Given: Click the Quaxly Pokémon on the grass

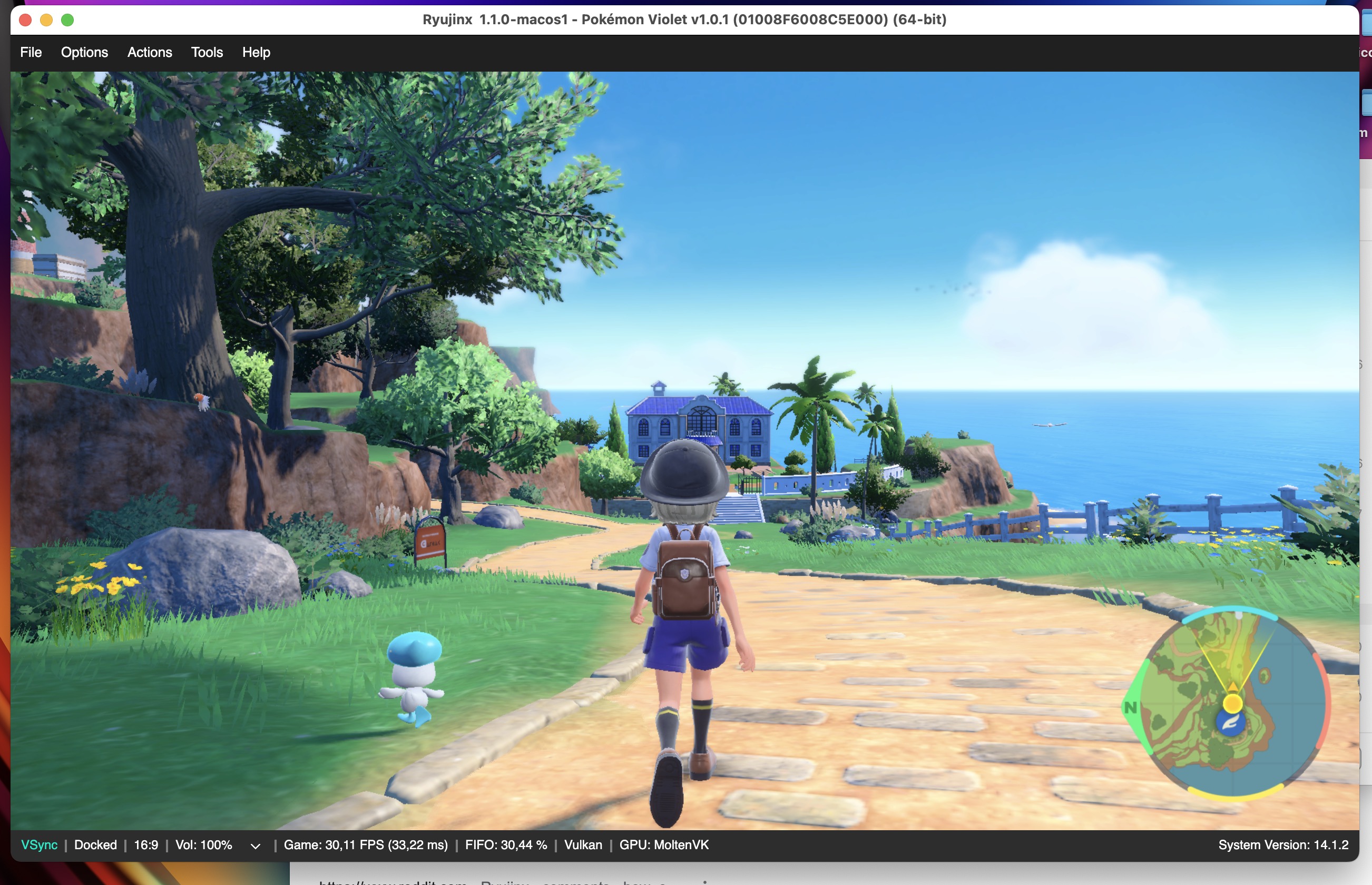Looking at the screenshot, I should 414,676.
